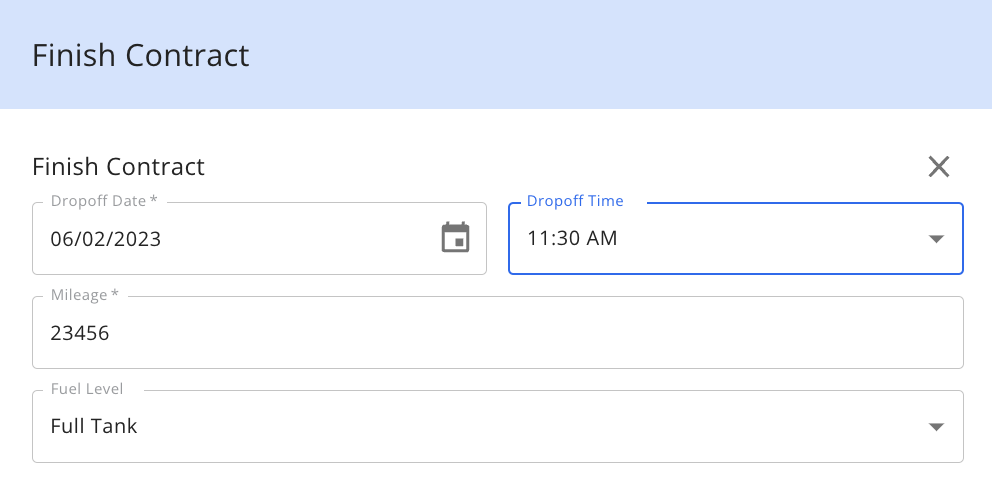992x486 pixels.
Task: Click the Dropoff Date field label
Action: click(104, 201)
